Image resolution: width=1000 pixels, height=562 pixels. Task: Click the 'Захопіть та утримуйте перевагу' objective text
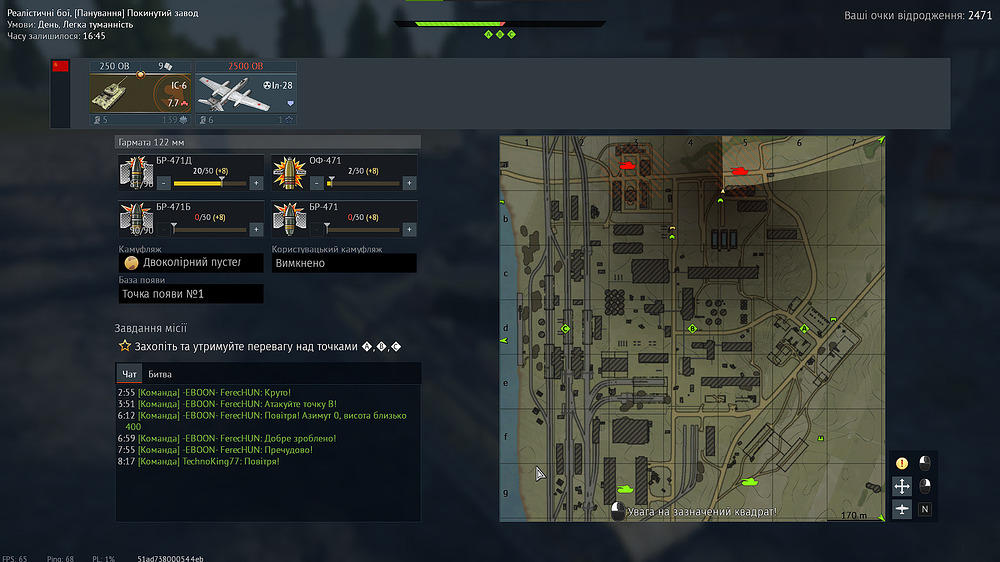click(x=246, y=346)
